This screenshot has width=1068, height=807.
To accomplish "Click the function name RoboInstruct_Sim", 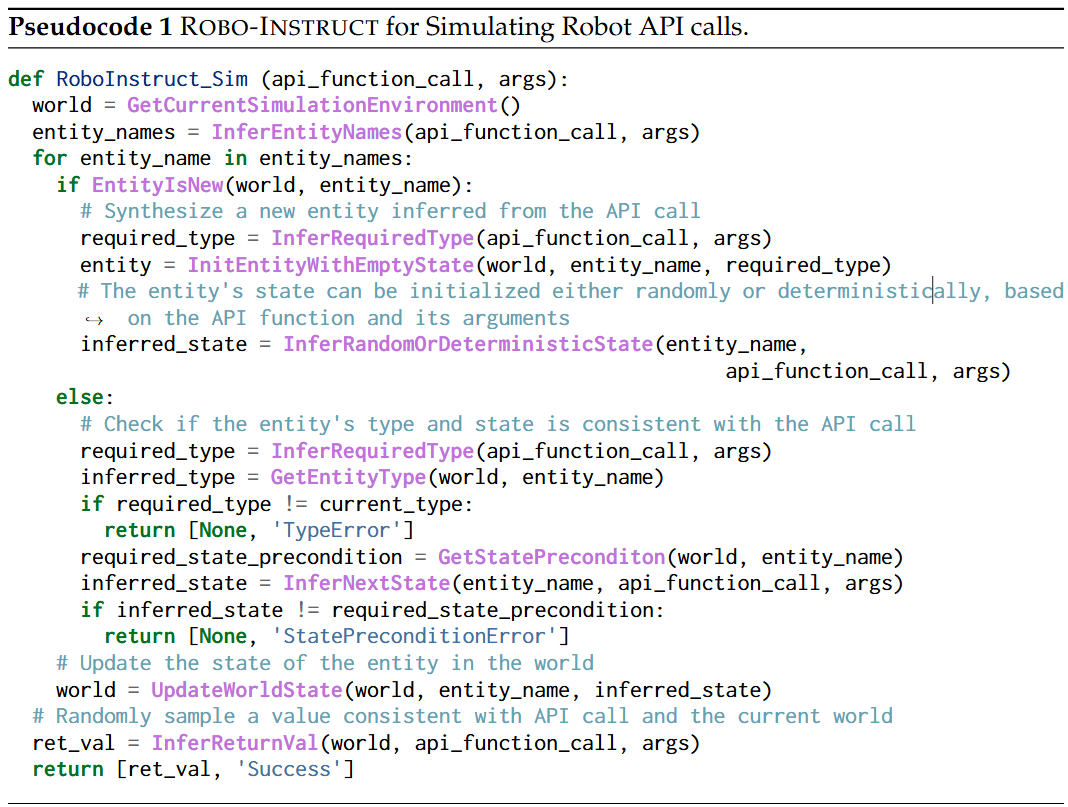I will click(152, 79).
